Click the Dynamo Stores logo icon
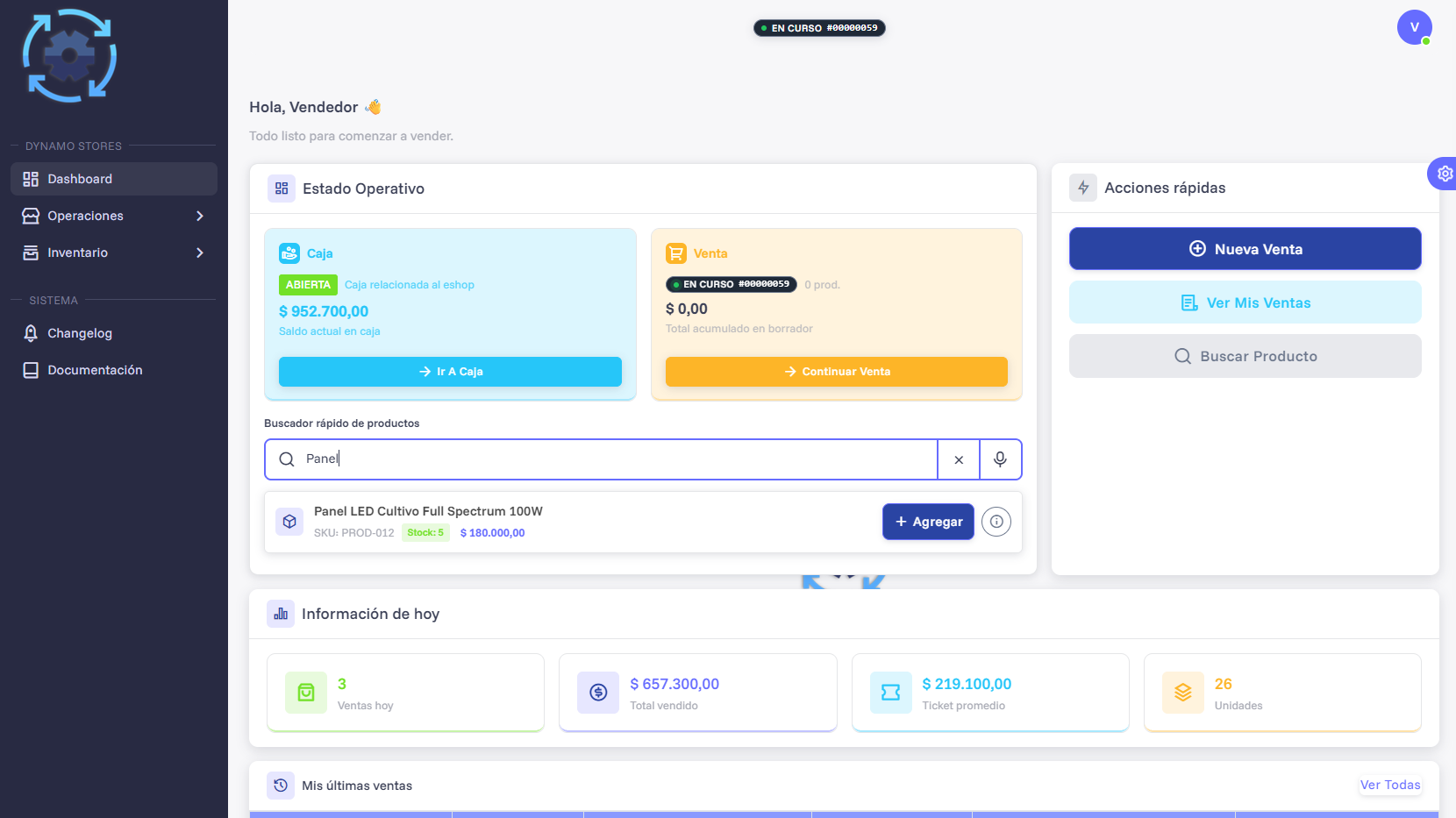The width and height of the screenshot is (1456, 818). pyautogui.click(x=69, y=55)
